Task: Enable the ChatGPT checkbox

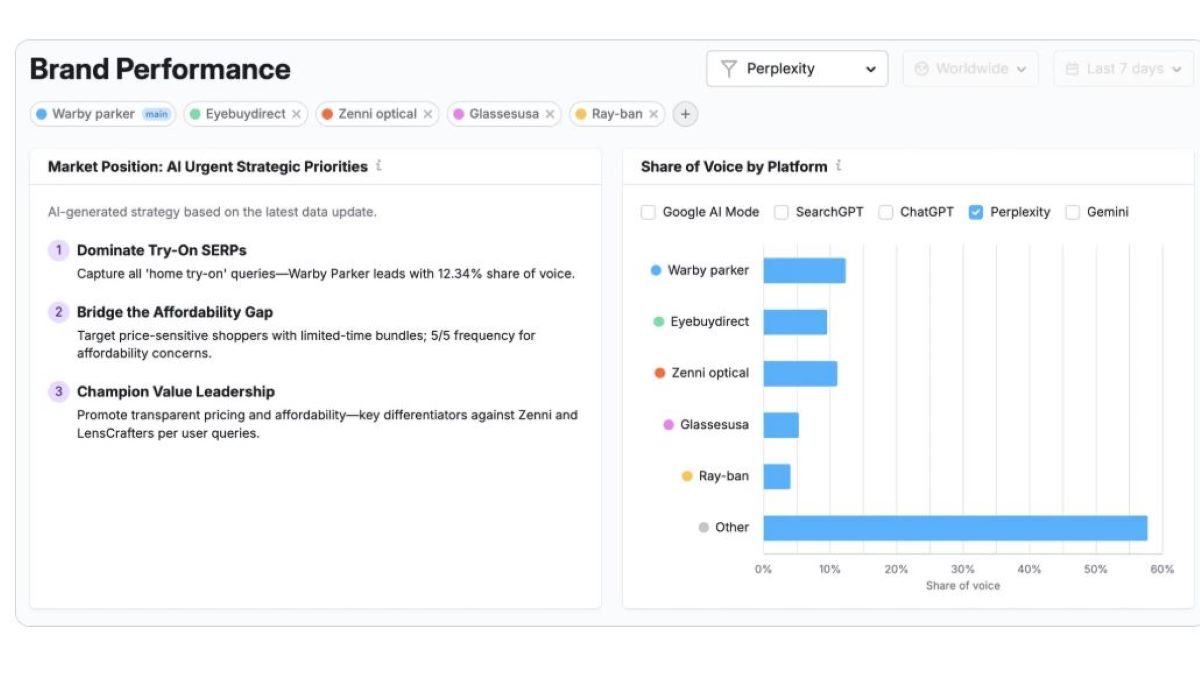Action: tap(885, 212)
